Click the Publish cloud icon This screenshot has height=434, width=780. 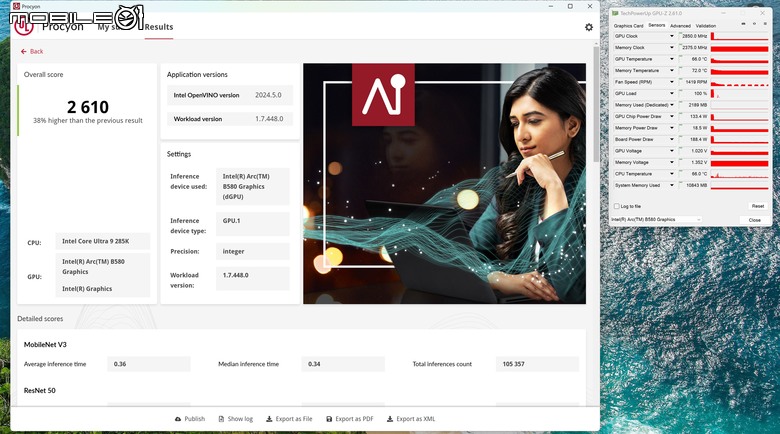[178, 419]
